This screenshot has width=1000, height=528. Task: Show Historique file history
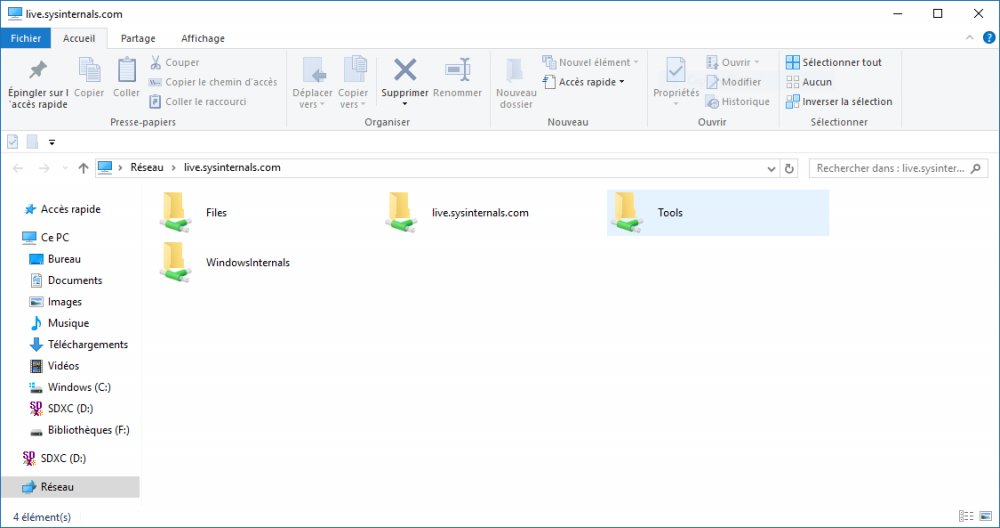tap(738, 101)
